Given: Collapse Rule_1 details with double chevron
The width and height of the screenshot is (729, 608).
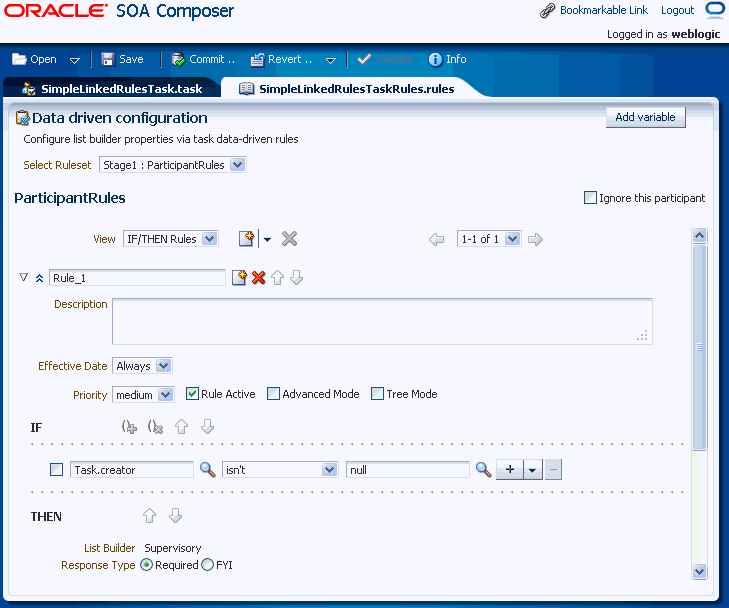Looking at the screenshot, I should click(x=40, y=278).
